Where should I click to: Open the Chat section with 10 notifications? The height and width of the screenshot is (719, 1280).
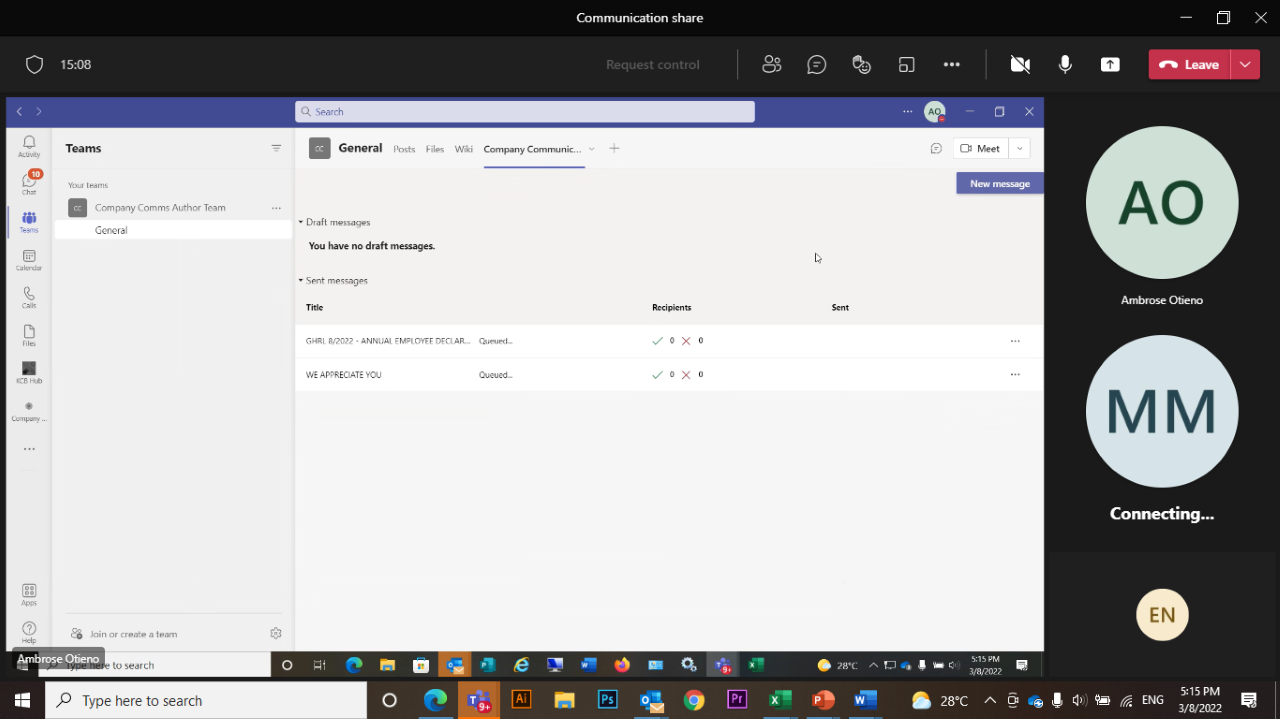click(x=28, y=183)
